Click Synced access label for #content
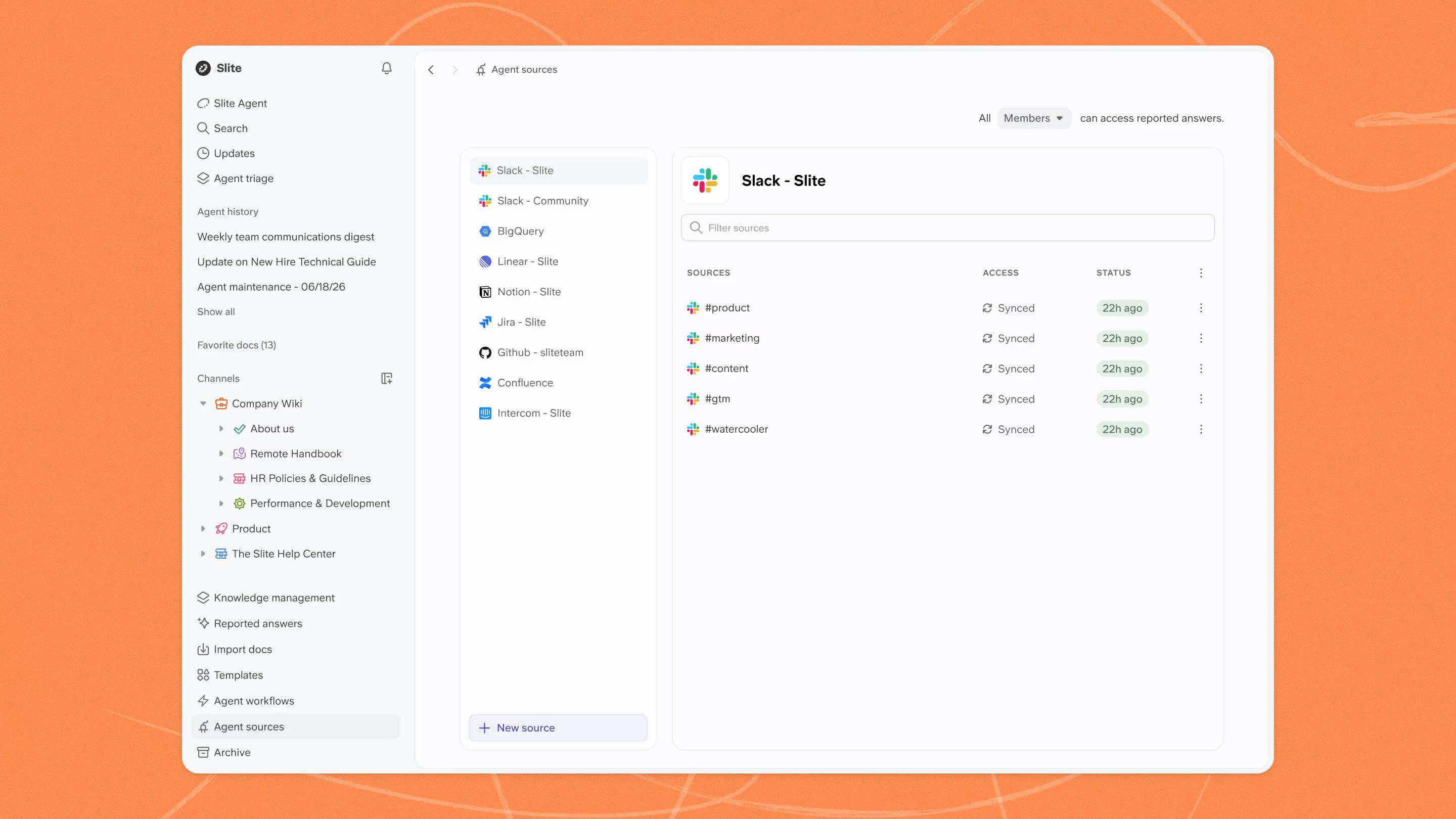1456x819 pixels. point(1016,369)
